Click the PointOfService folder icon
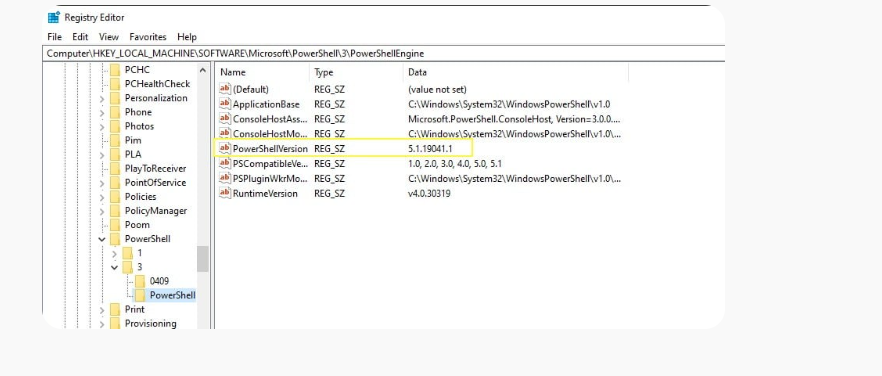882x376 pixels. 115,182
